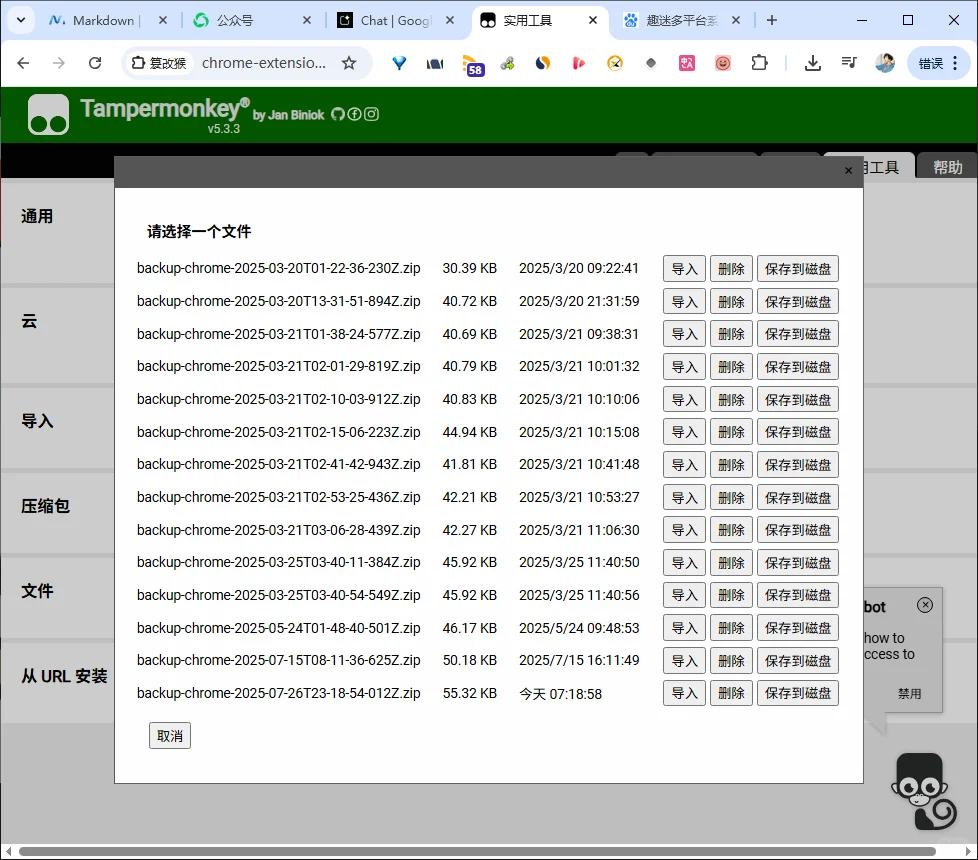Screen dimensions: 978x860
Task: Click the blue funnel extension icon
Action: pyautogui.click(x=399, y=63)
